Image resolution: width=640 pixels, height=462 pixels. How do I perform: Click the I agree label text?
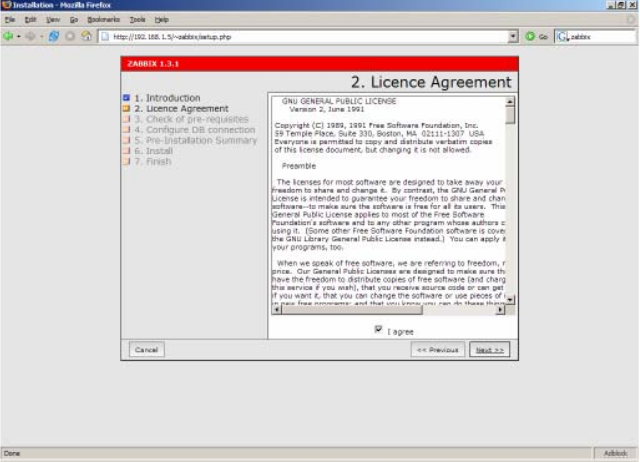pyautogui.click(x=400, y=332)
